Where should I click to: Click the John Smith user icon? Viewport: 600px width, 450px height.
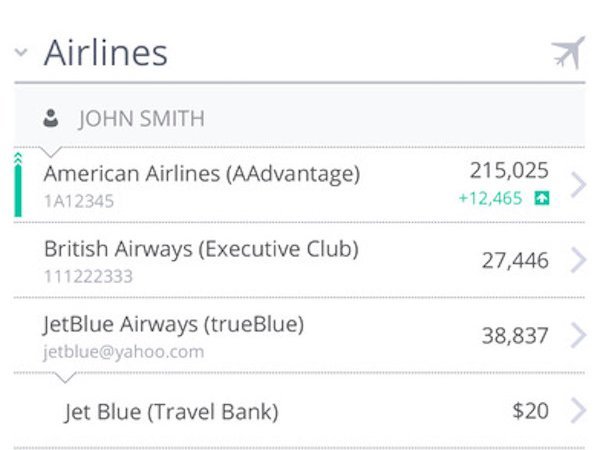coord(51,118)
